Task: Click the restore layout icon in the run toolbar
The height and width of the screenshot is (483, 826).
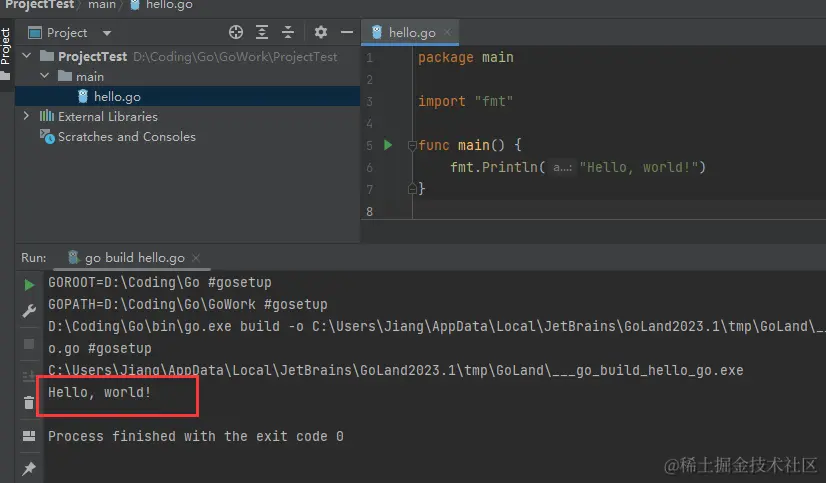Action: (x=29, y=436)
